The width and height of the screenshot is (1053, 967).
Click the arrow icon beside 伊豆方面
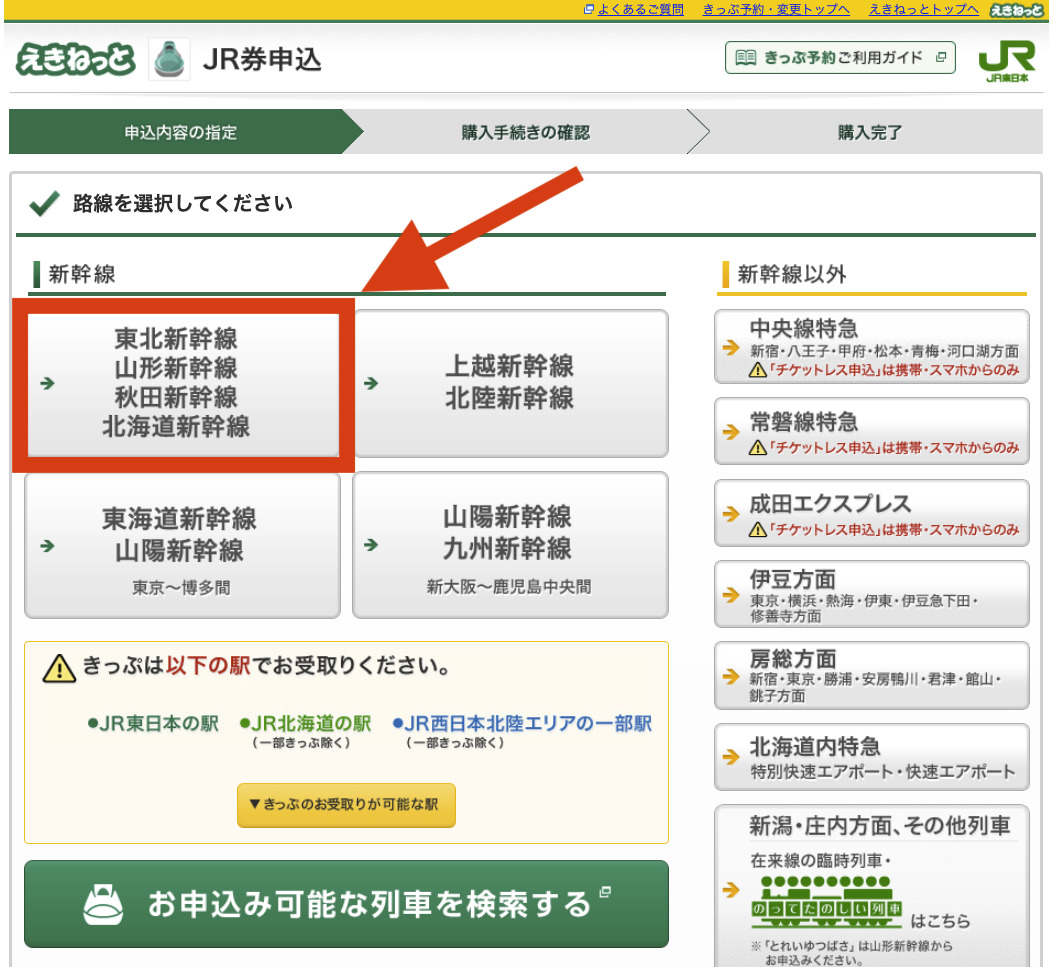pos(731,594)
